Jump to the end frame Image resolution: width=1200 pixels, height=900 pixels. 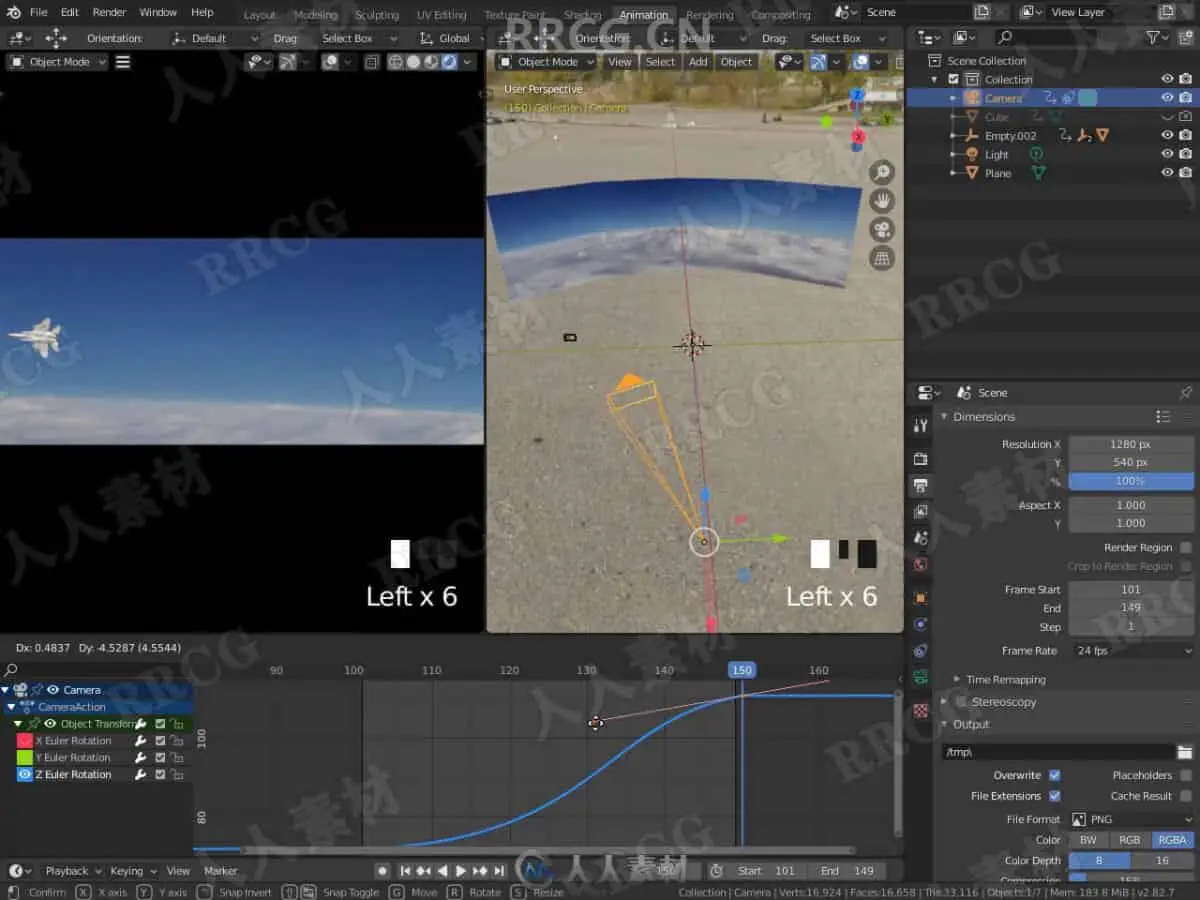[498, 871]
